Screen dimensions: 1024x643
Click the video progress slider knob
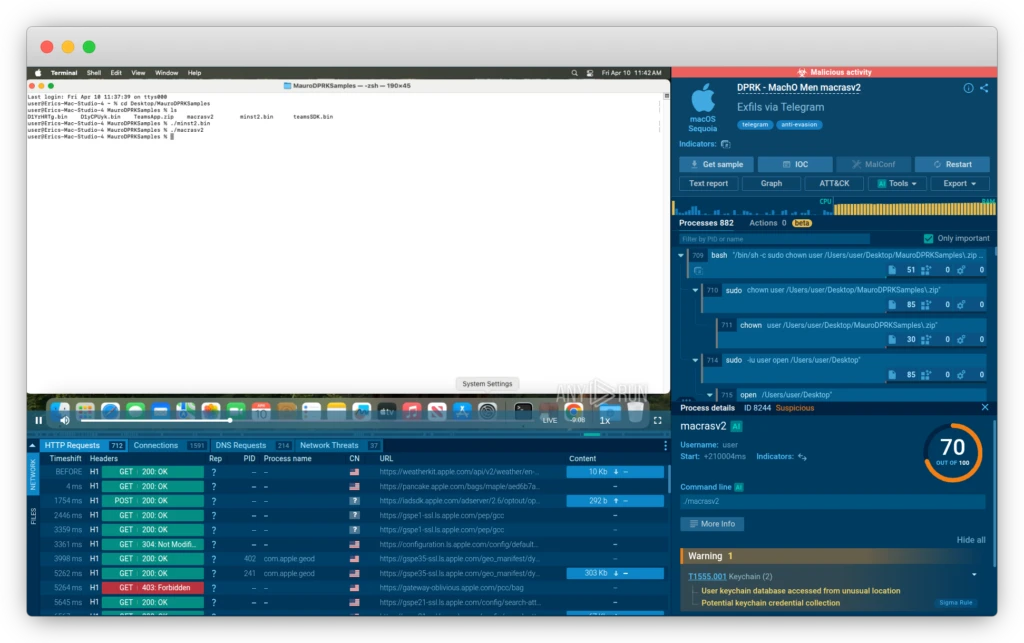(230, 420)
